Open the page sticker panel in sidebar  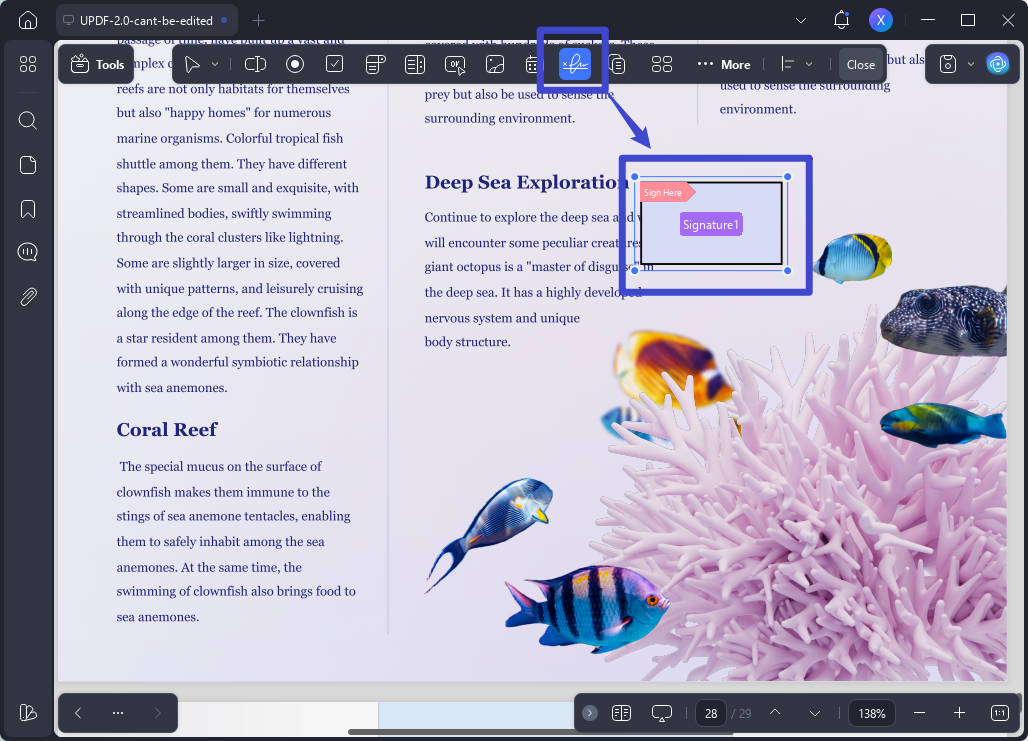click(28, 165)
